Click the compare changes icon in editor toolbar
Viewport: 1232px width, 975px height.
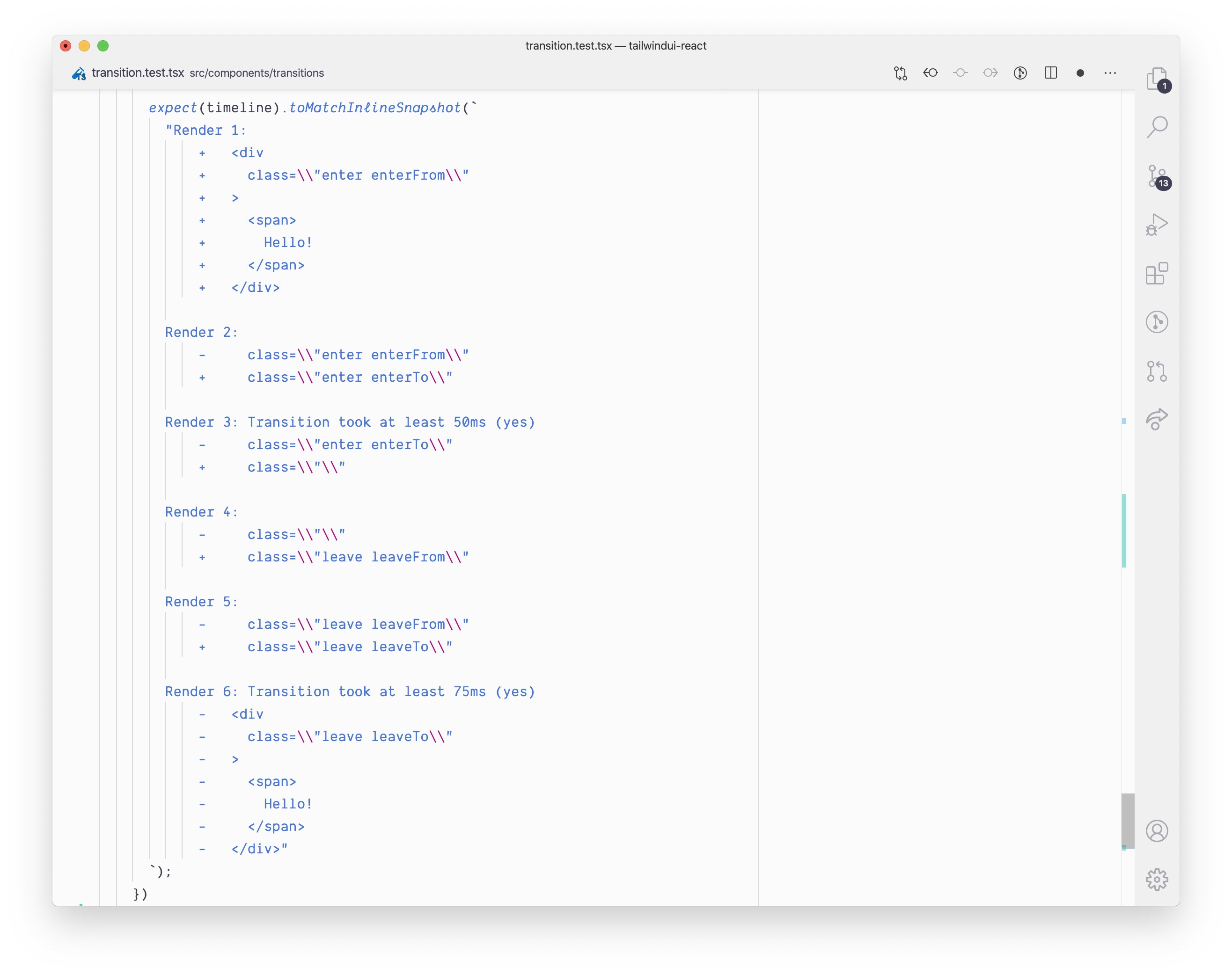tap(900, 73)
